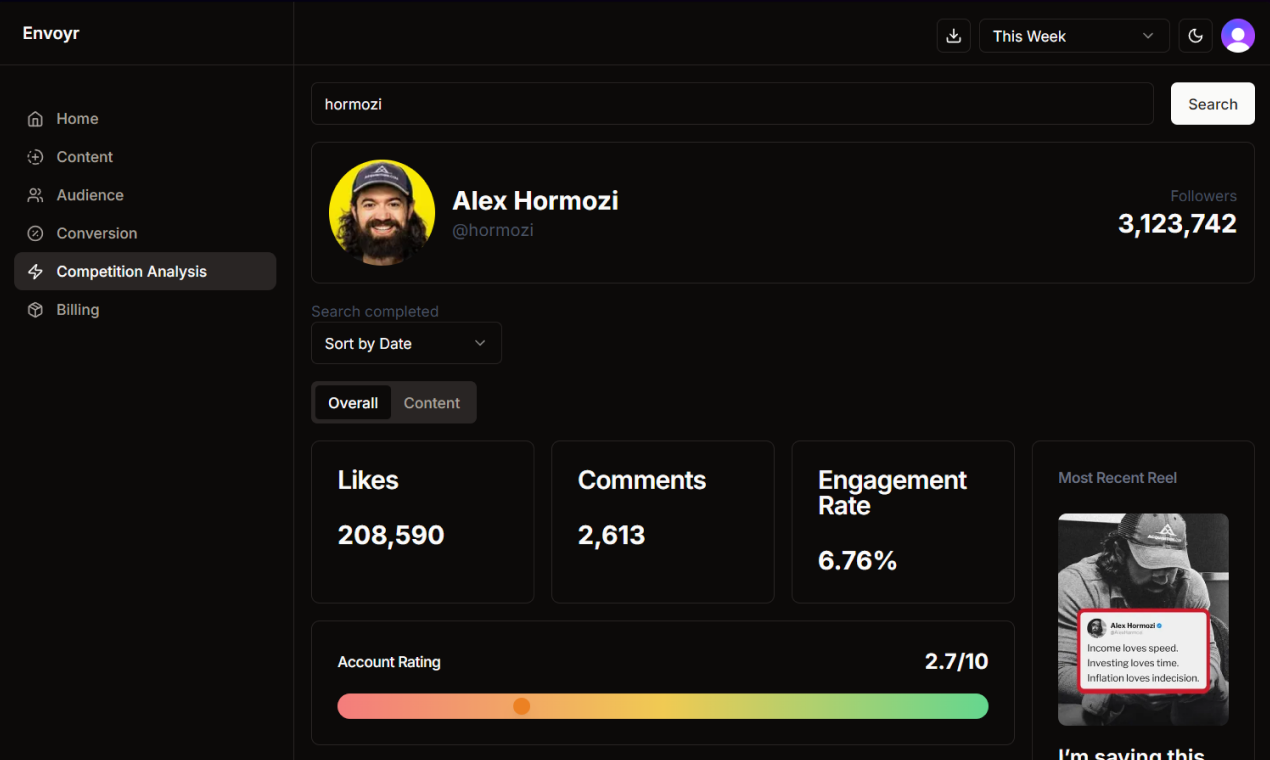Click Alex Hormozi profile picture

pos(382,213)
